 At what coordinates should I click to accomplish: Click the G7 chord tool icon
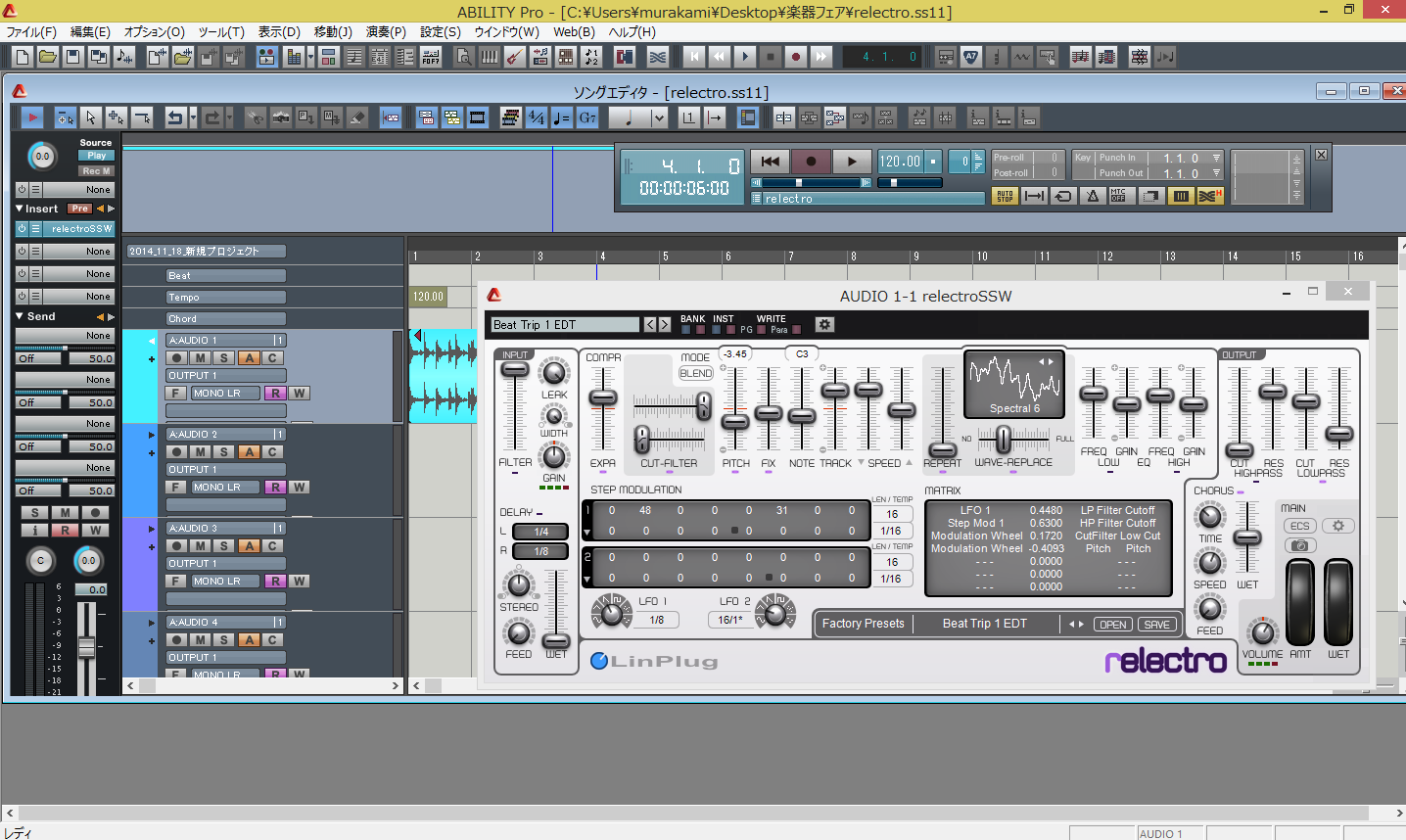pyautogui.click(x=587, y=117)
